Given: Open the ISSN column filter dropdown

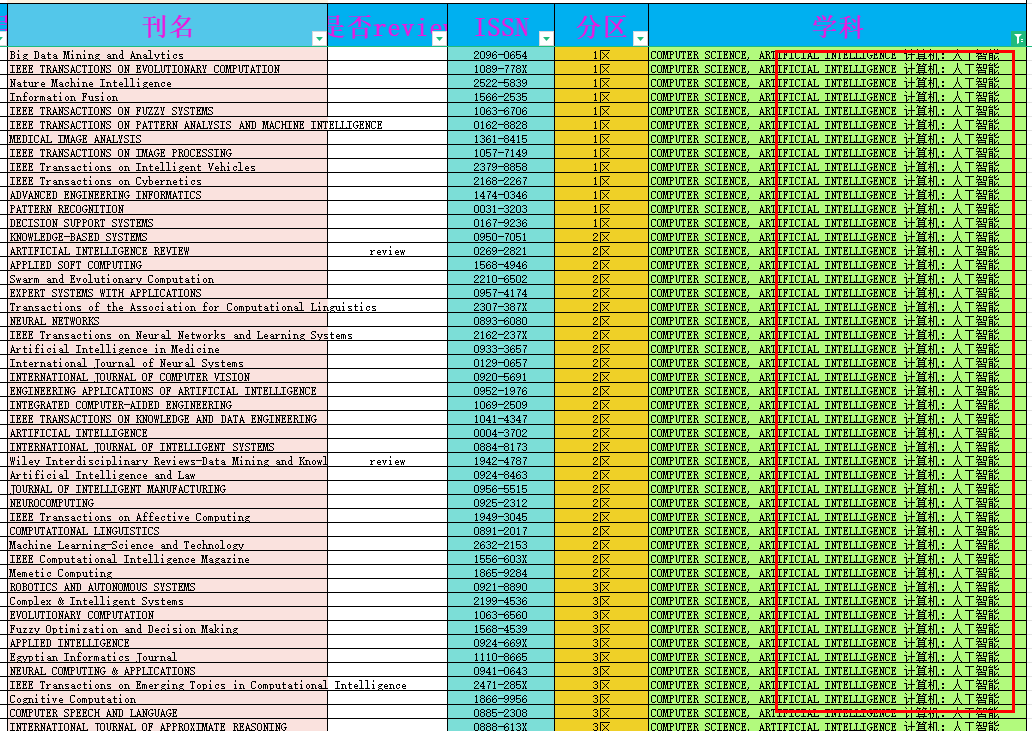Looking at the screenshot, I should click(546, 39).
